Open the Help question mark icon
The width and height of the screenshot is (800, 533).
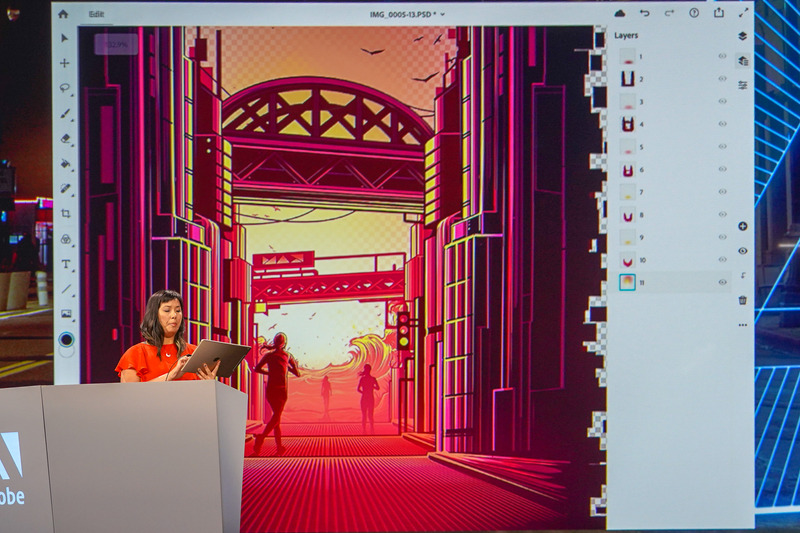[x=694, y=13]
